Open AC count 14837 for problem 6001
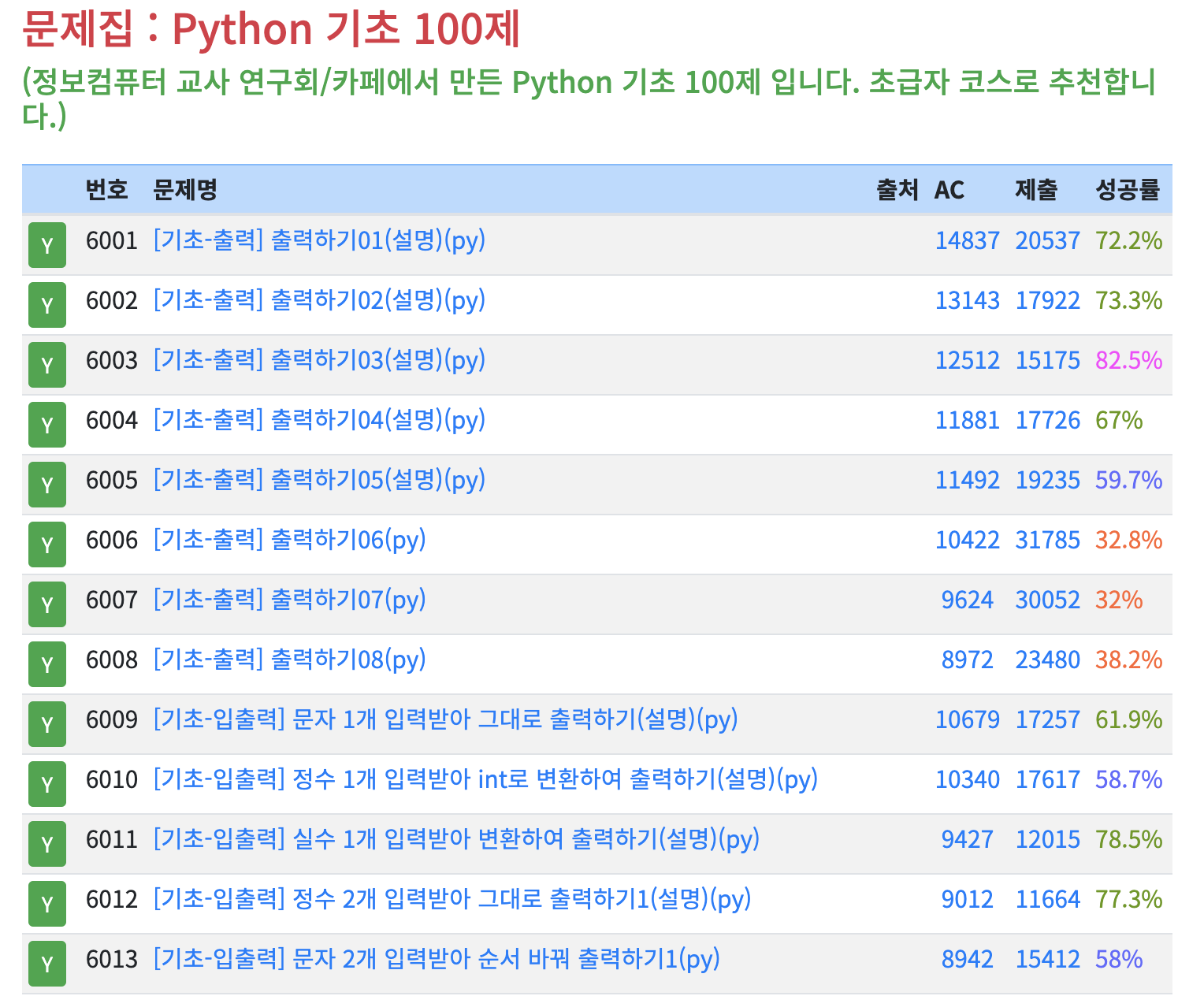The width and height of the screenshot is (1204, 996). [967, 240]
